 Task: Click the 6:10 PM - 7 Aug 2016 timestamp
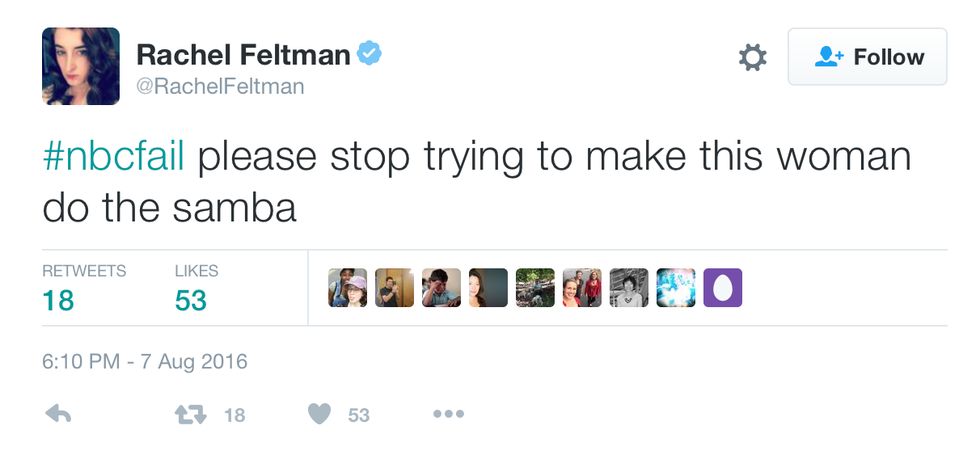pos(144,360)
